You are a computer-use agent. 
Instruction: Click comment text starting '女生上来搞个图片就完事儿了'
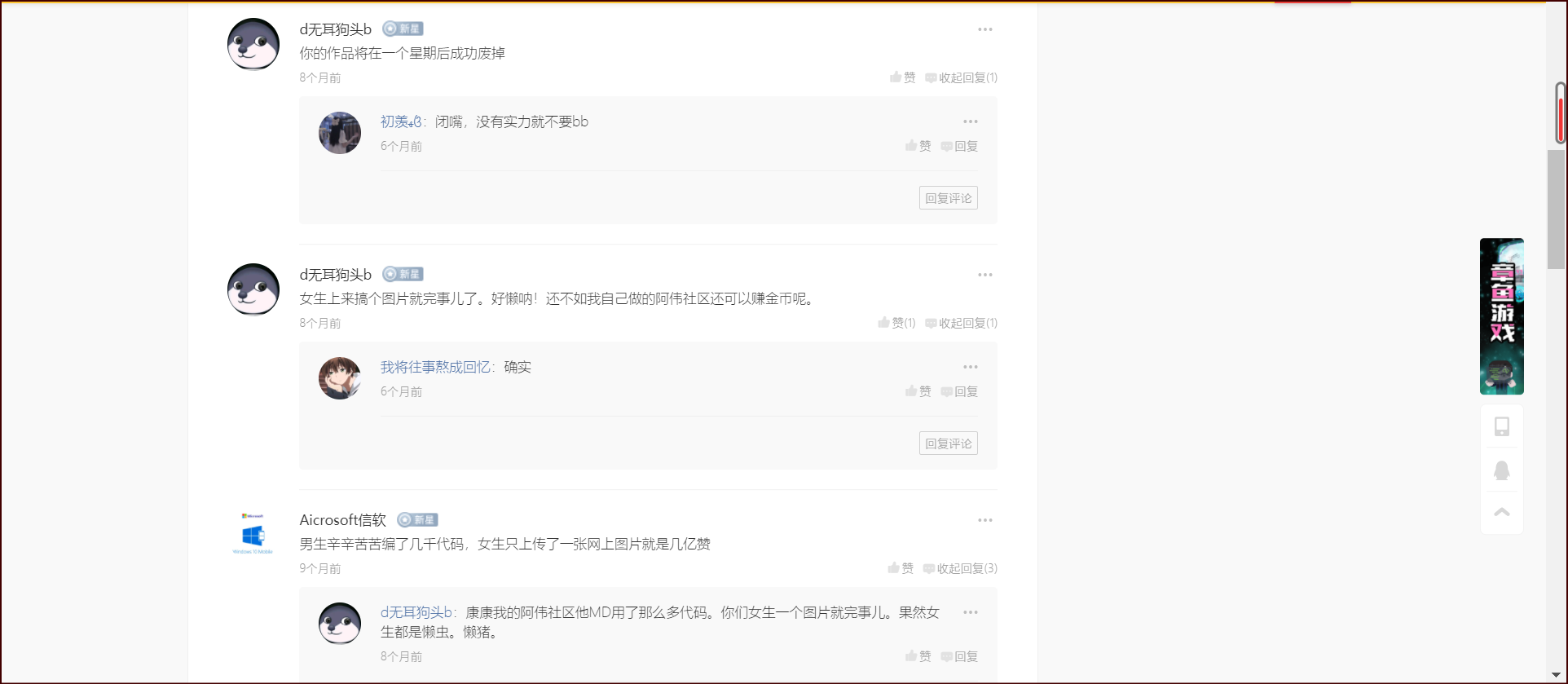(558, 299)
